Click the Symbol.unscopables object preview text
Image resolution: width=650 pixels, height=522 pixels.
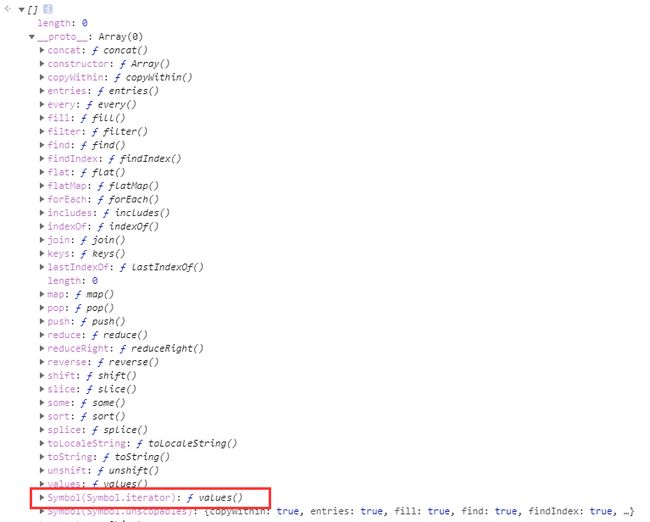click(x=419, y=511)
